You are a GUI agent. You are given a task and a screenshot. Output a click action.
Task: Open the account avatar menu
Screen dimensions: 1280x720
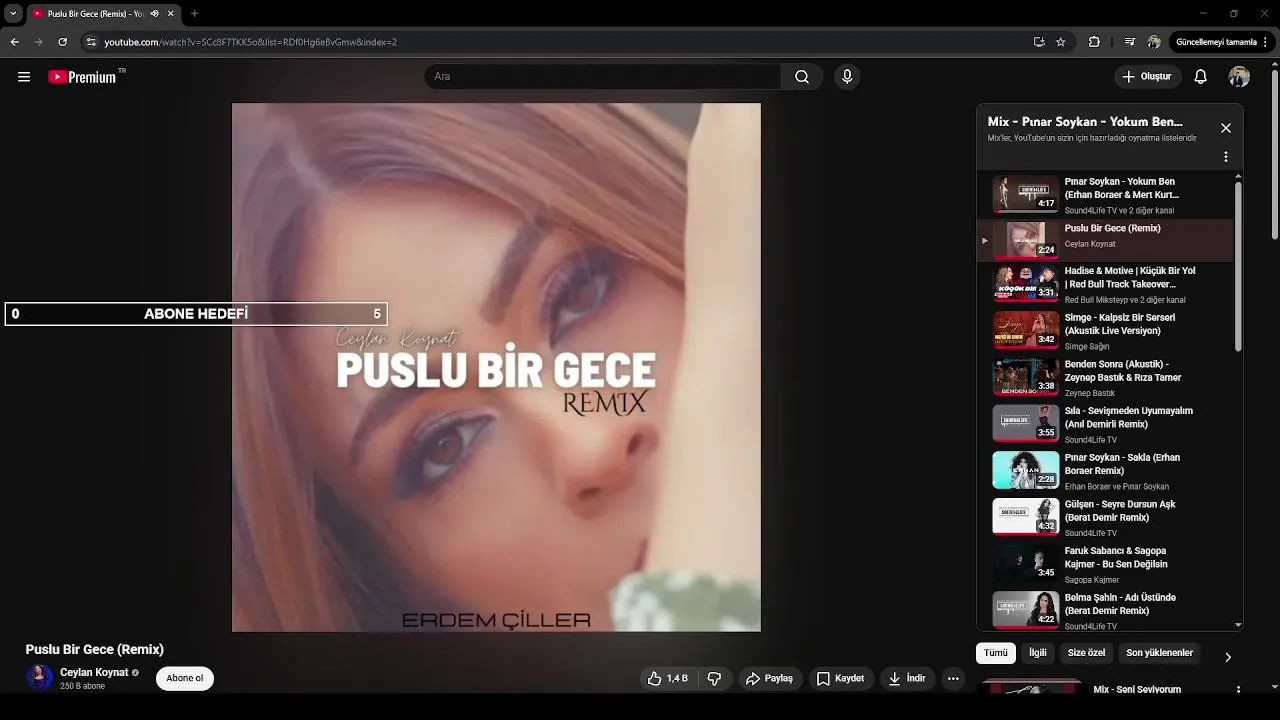tap(1239, 77)
